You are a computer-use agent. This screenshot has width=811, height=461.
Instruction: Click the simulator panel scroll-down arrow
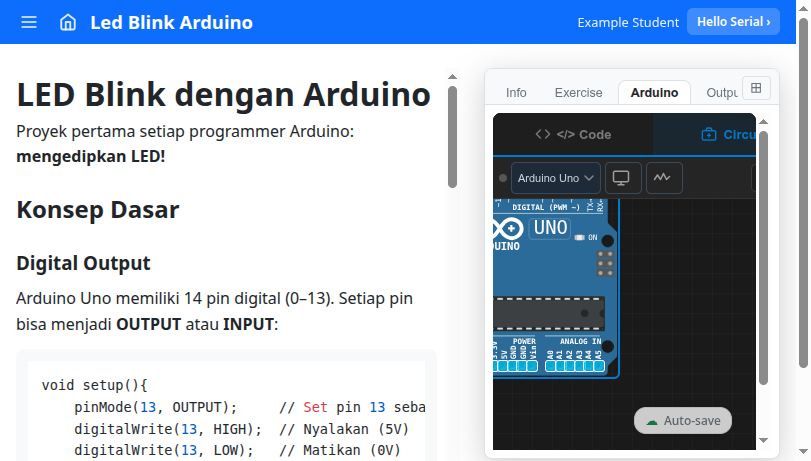(763, 440)
